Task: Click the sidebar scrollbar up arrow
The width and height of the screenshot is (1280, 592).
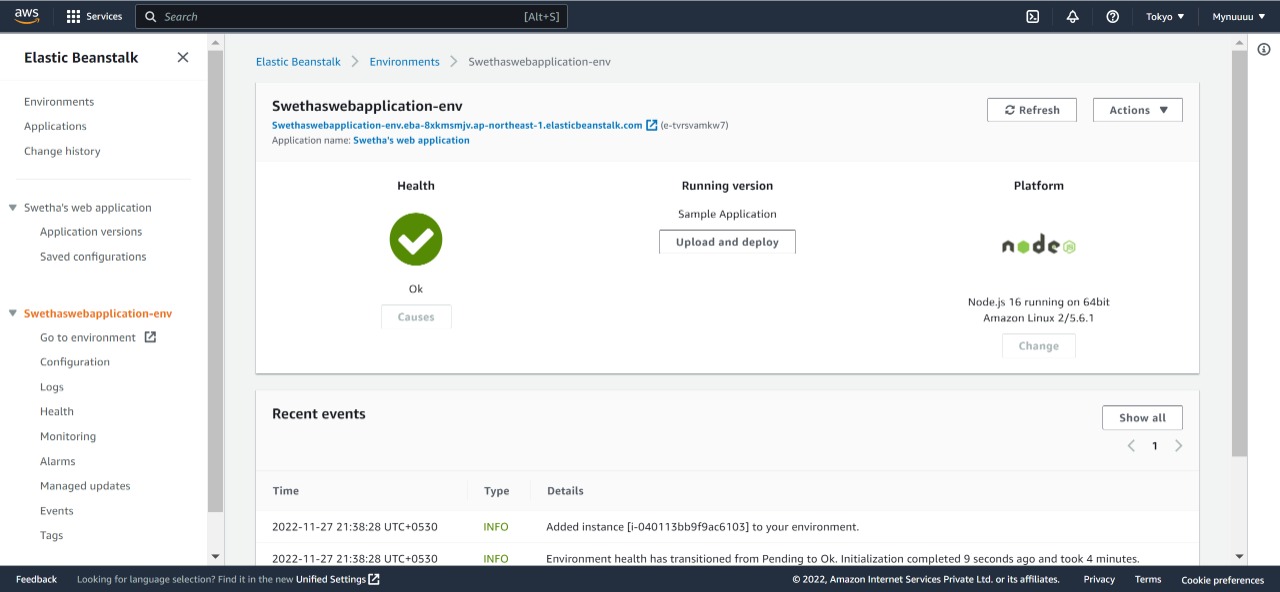Action: pos(215,42)
